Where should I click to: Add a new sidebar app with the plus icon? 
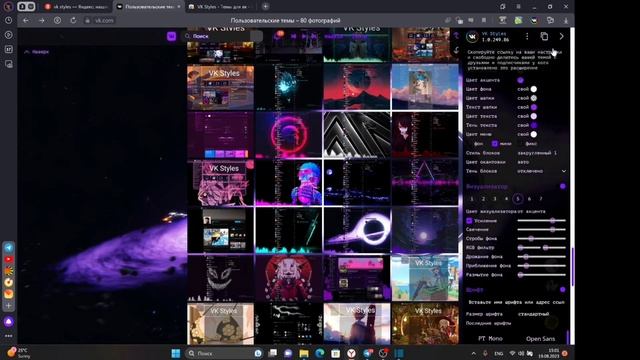pos(9,305)
